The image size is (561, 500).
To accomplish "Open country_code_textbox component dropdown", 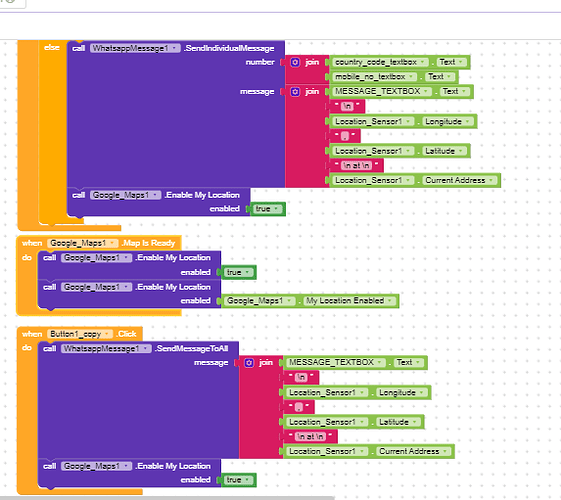I will pyautogui.click(x=380, y=62).
